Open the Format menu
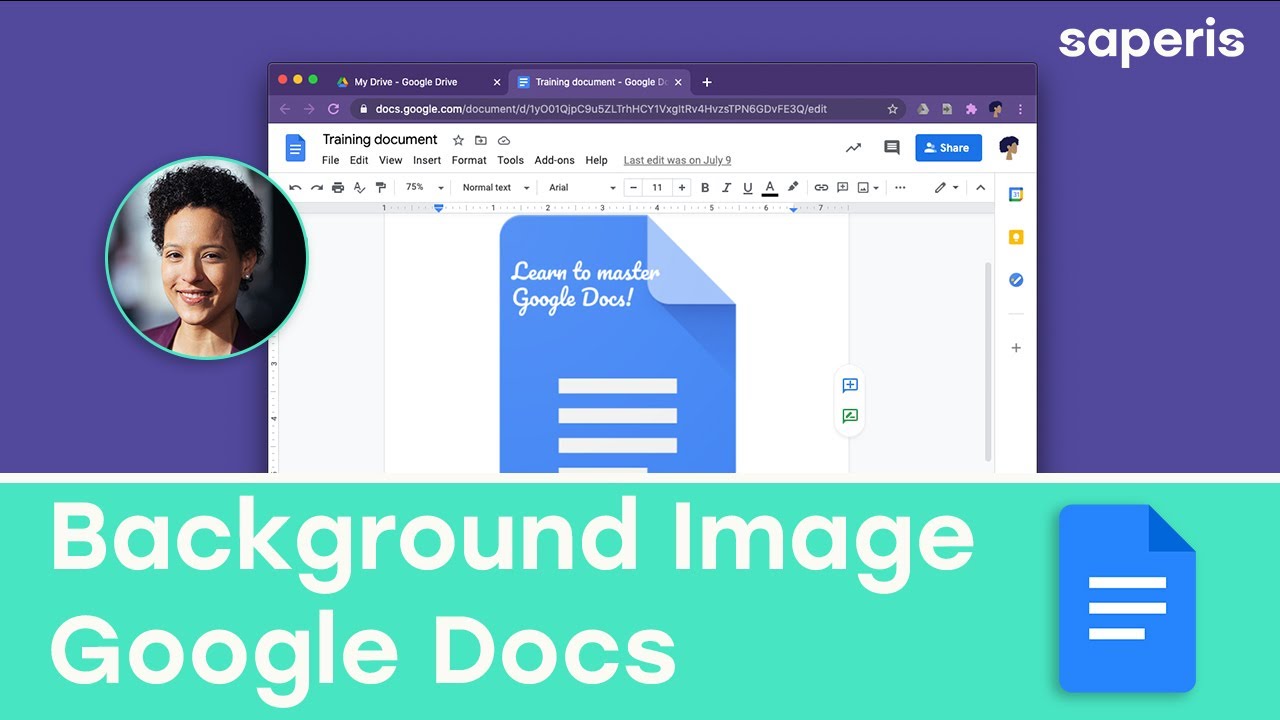The image size is (1280, 720). (469, 160)
